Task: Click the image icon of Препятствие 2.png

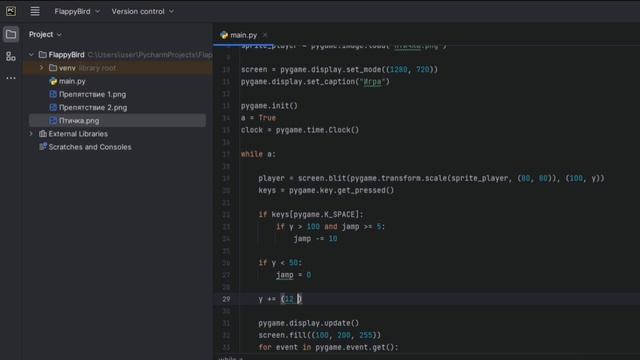Action: pyautogui.click(x=53, y=107)
